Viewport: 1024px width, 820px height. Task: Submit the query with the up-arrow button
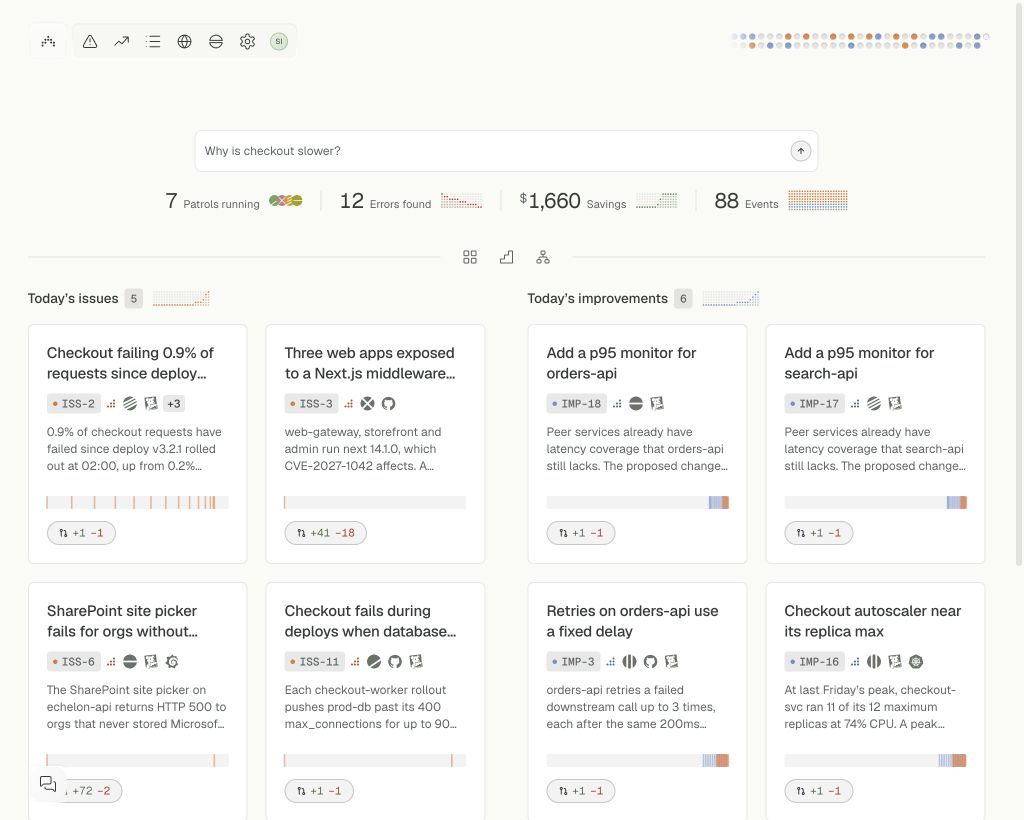coord(801,151)
